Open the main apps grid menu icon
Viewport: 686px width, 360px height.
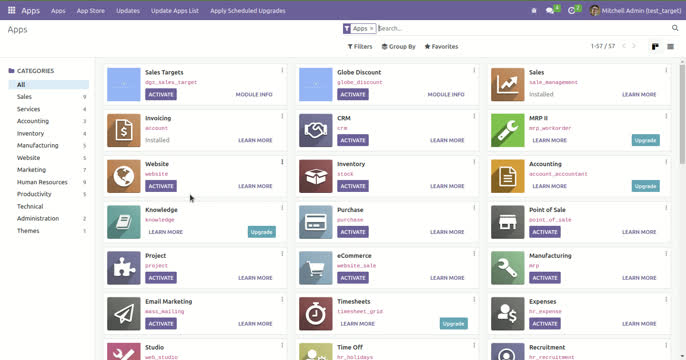(11, 10)
